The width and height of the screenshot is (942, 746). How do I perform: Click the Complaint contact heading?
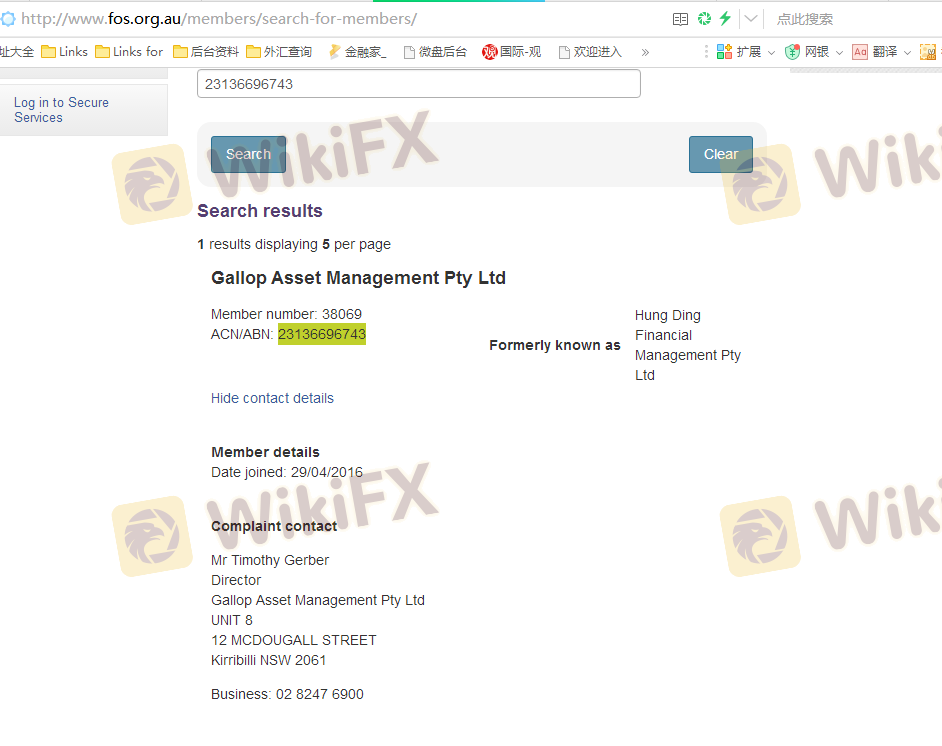[274, 526]
